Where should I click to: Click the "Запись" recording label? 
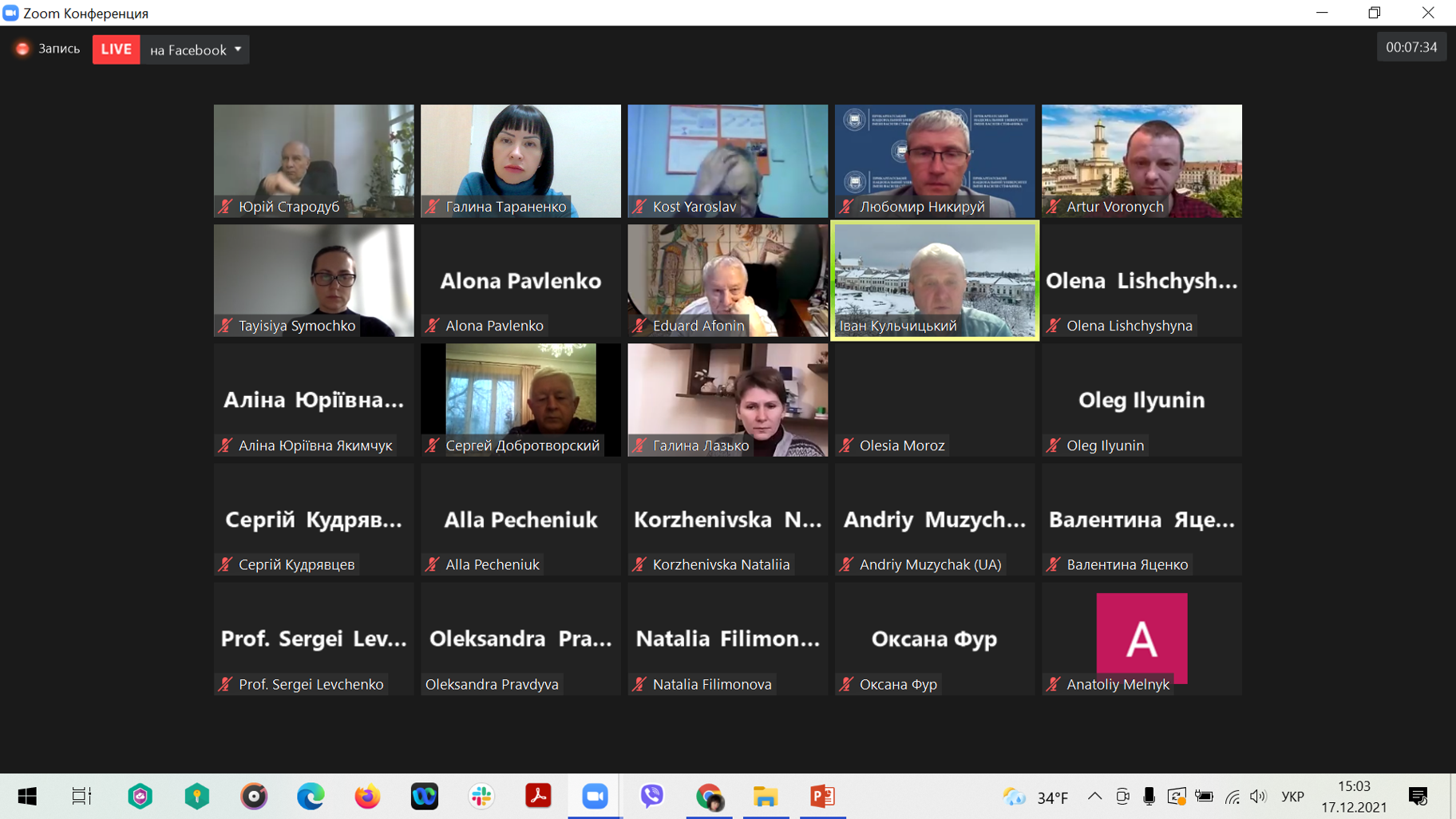[x=59, y=49]
